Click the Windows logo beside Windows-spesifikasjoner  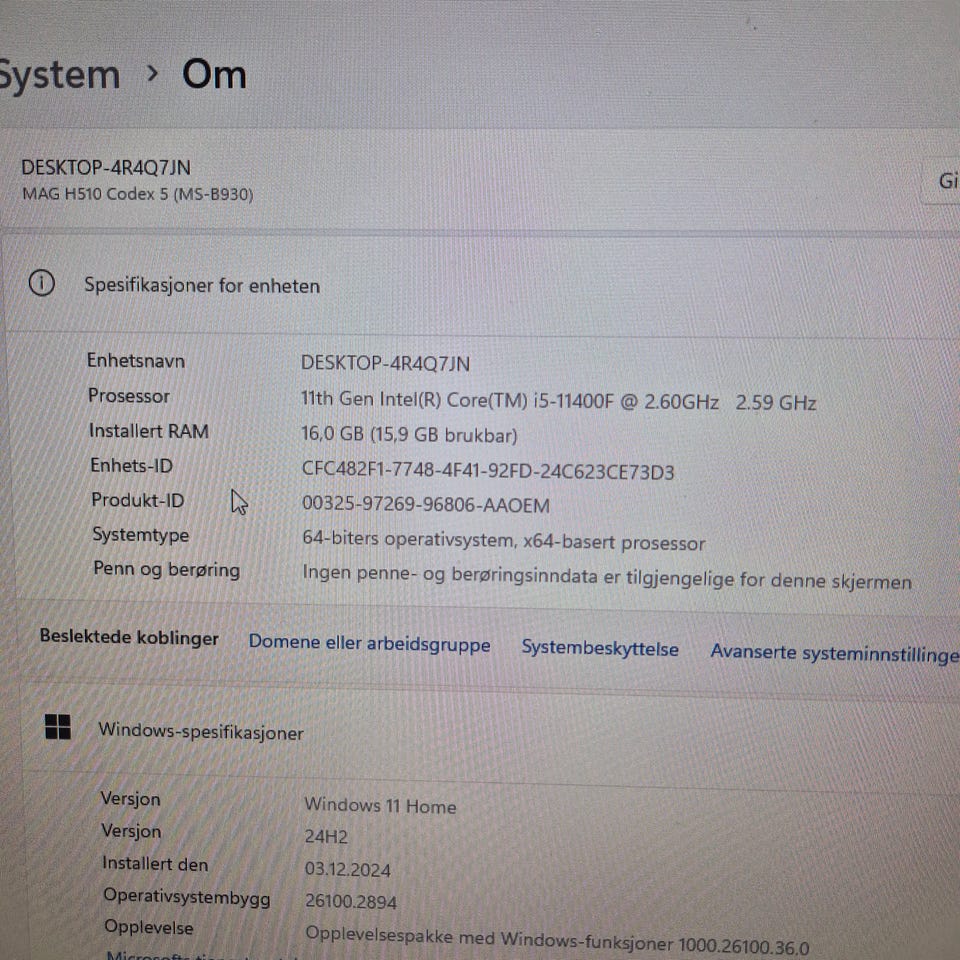[x=58, y=727]
